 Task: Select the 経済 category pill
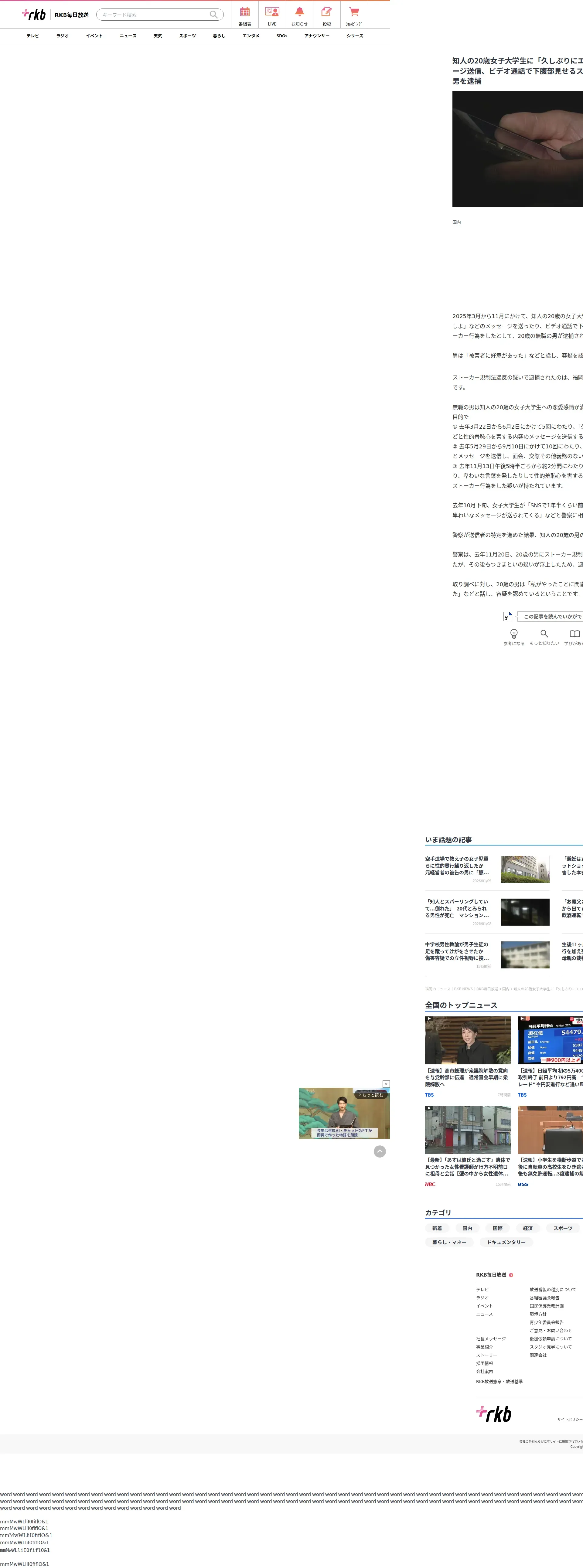tap(528, 1228)
